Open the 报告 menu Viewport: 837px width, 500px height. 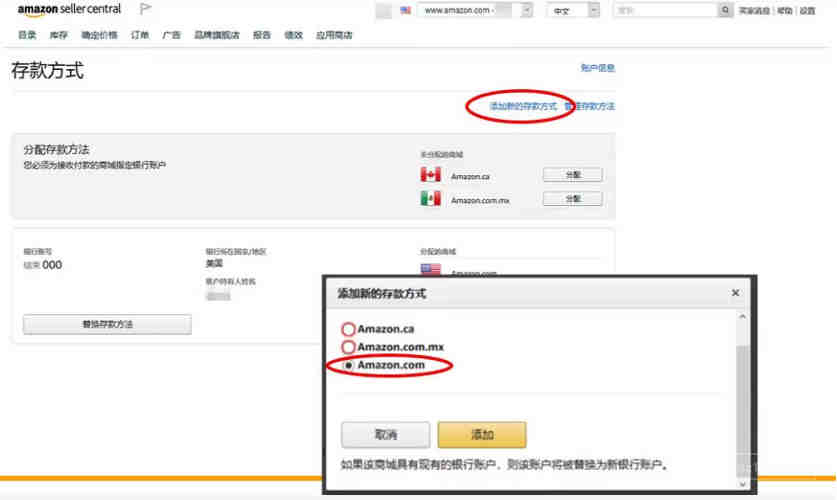point(262,35)
